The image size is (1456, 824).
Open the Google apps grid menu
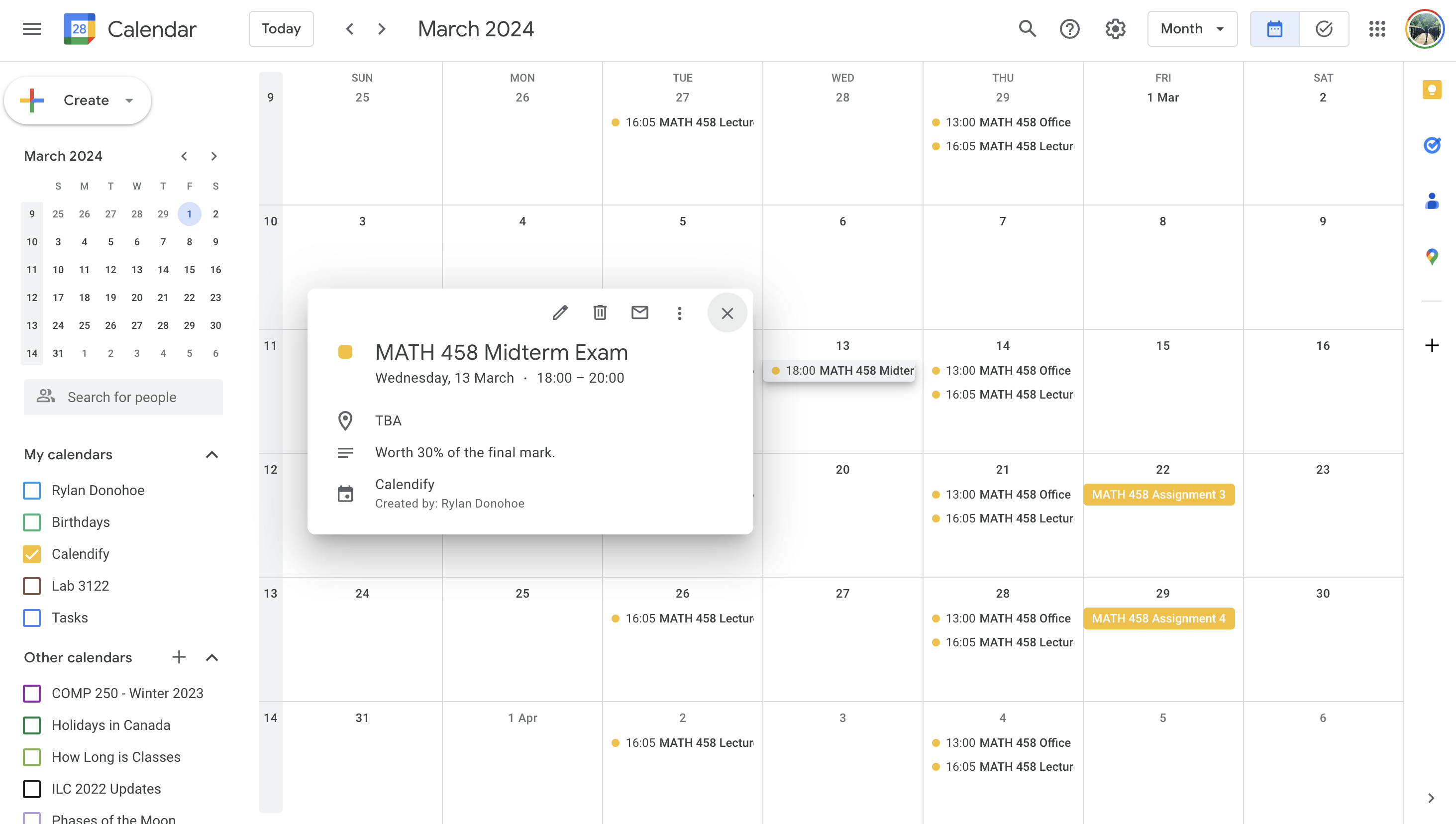1377,29
